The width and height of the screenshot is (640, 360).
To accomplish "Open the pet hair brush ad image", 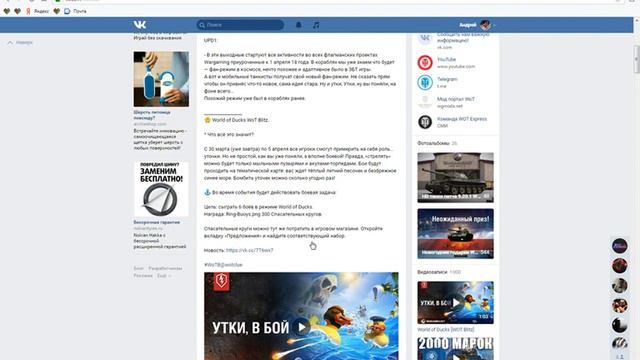I will (161, 79).
